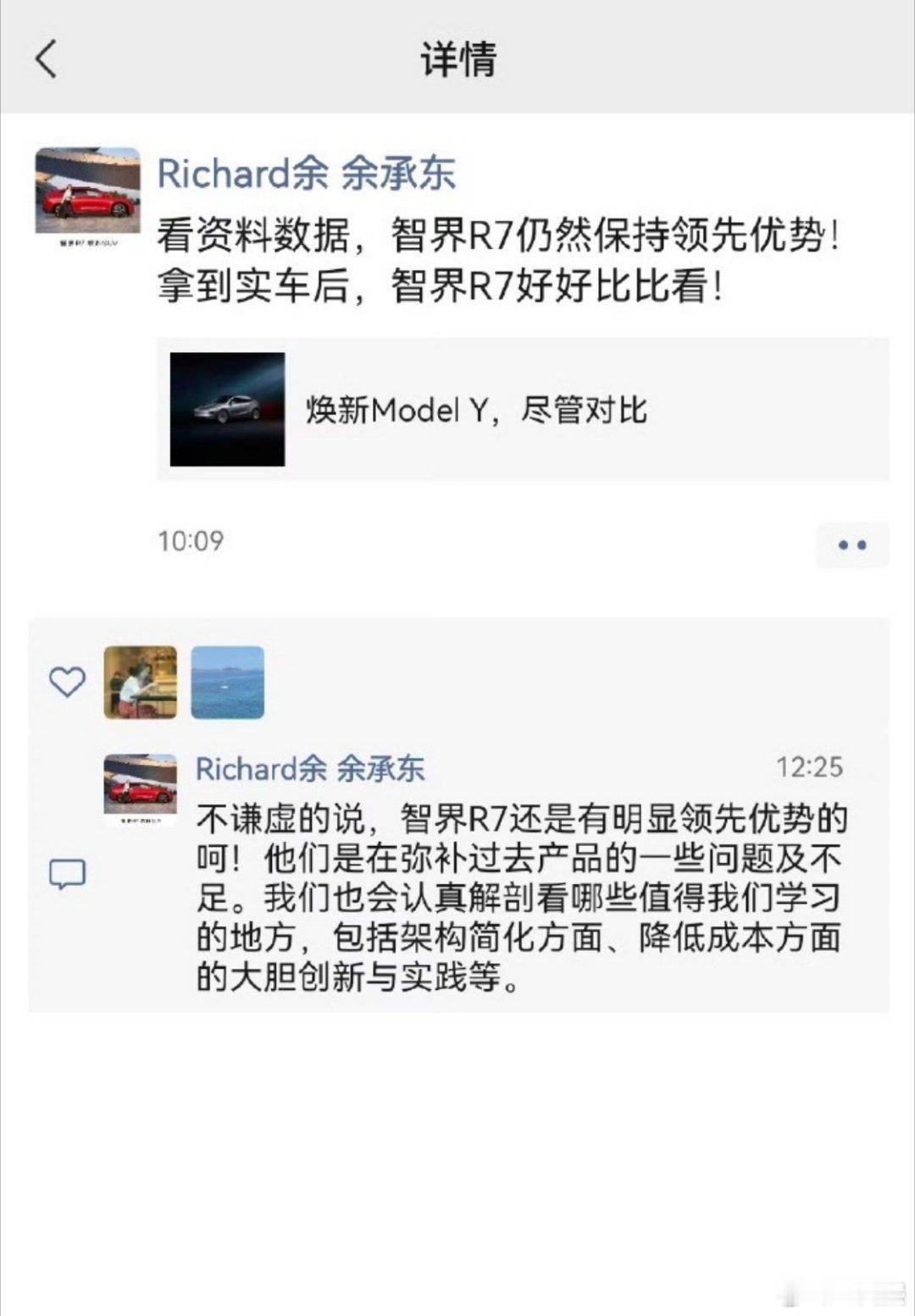
Task: Tap commenter name "Richard余 余承东" in the comments
Action: (x=310, y=769)
